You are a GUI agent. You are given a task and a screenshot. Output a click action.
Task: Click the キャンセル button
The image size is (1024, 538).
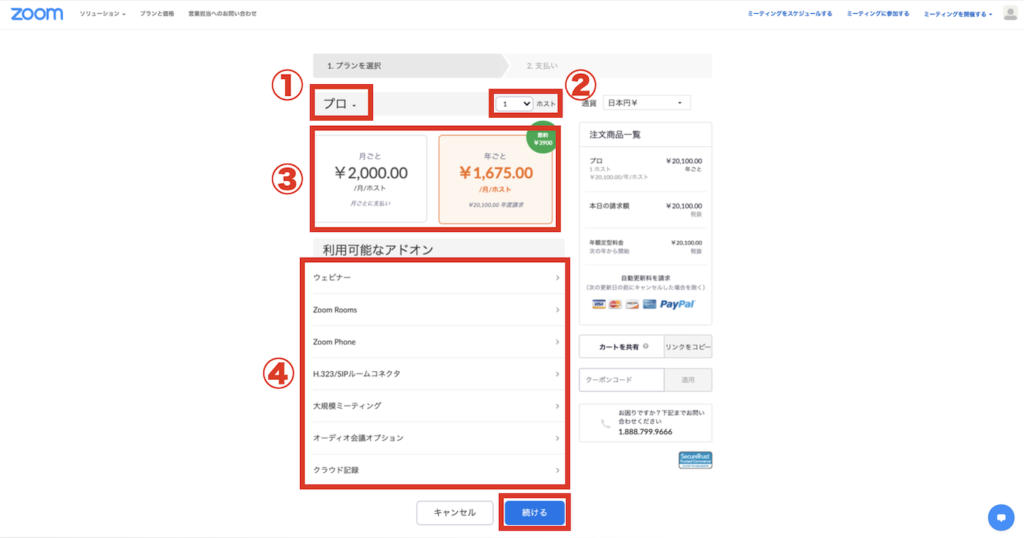coord(454,512)
